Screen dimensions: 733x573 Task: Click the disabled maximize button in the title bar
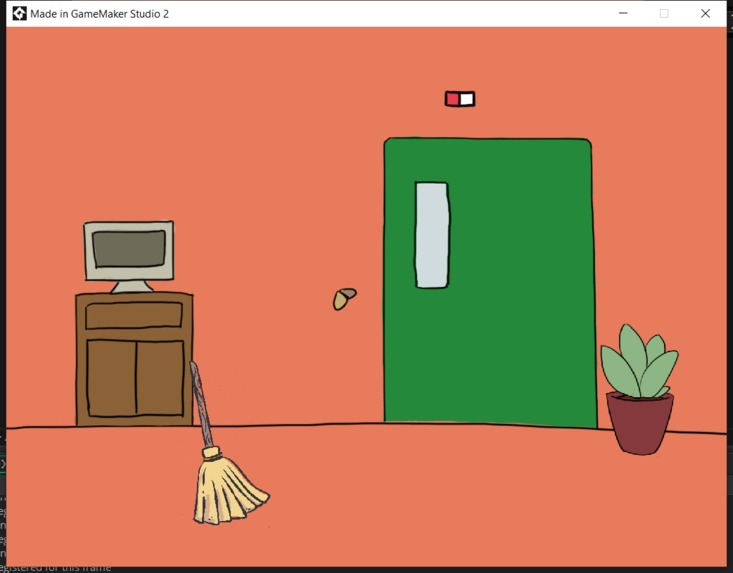tap(664, 14)
